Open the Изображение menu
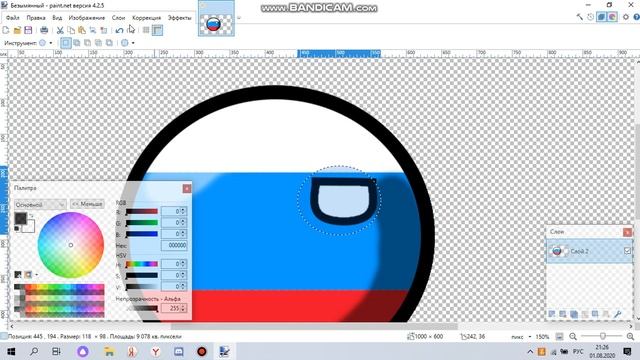This screenshot has height=360, width=640. point(87,18)
